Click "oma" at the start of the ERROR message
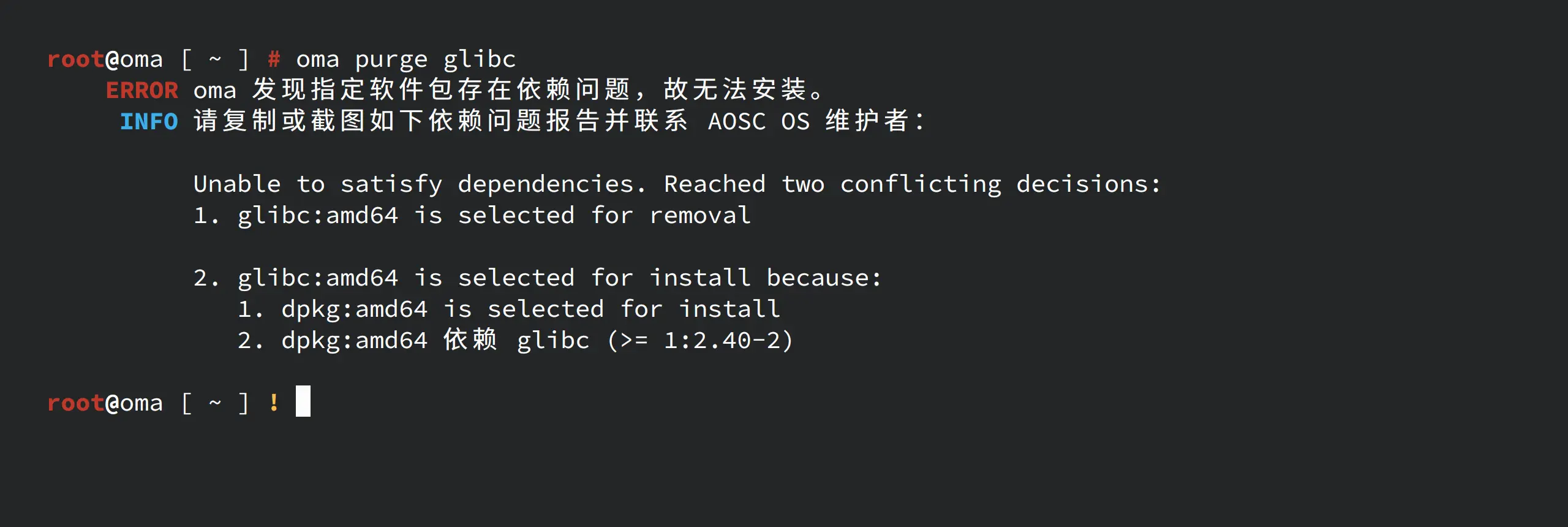The width and height of the screenshot is (1568, 527). [x=215, y=91]
